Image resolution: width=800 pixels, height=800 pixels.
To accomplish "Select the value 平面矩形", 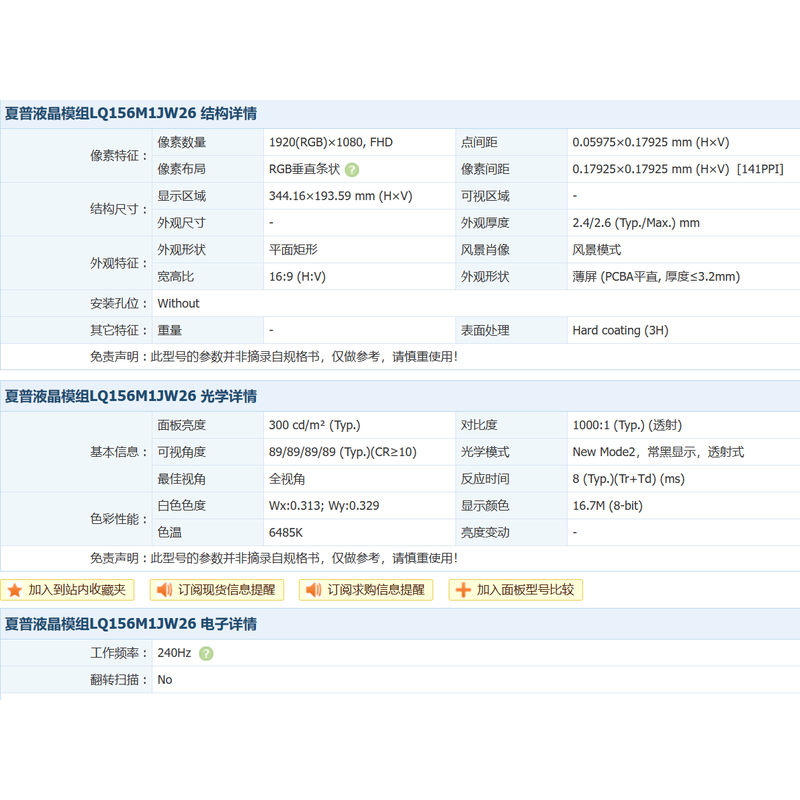I will pyautogui.click(x=293, y=249).
